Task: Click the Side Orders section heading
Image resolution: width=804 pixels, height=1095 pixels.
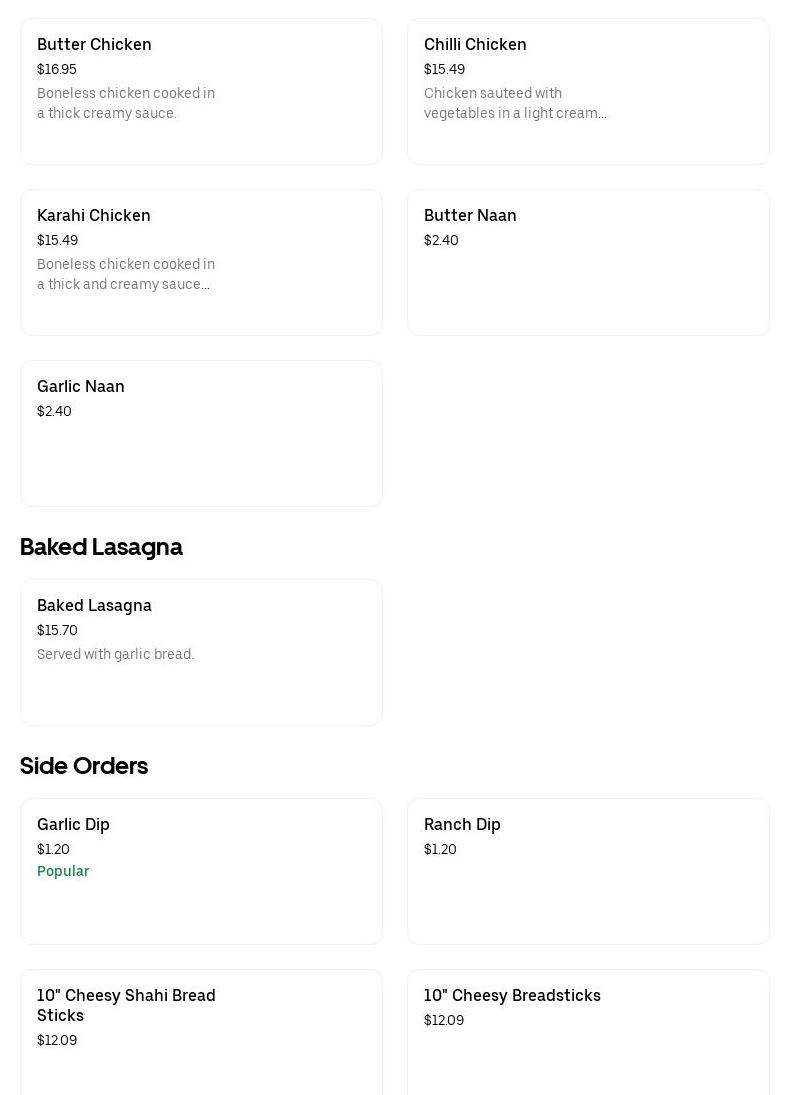Action: (x=84, y=766)
